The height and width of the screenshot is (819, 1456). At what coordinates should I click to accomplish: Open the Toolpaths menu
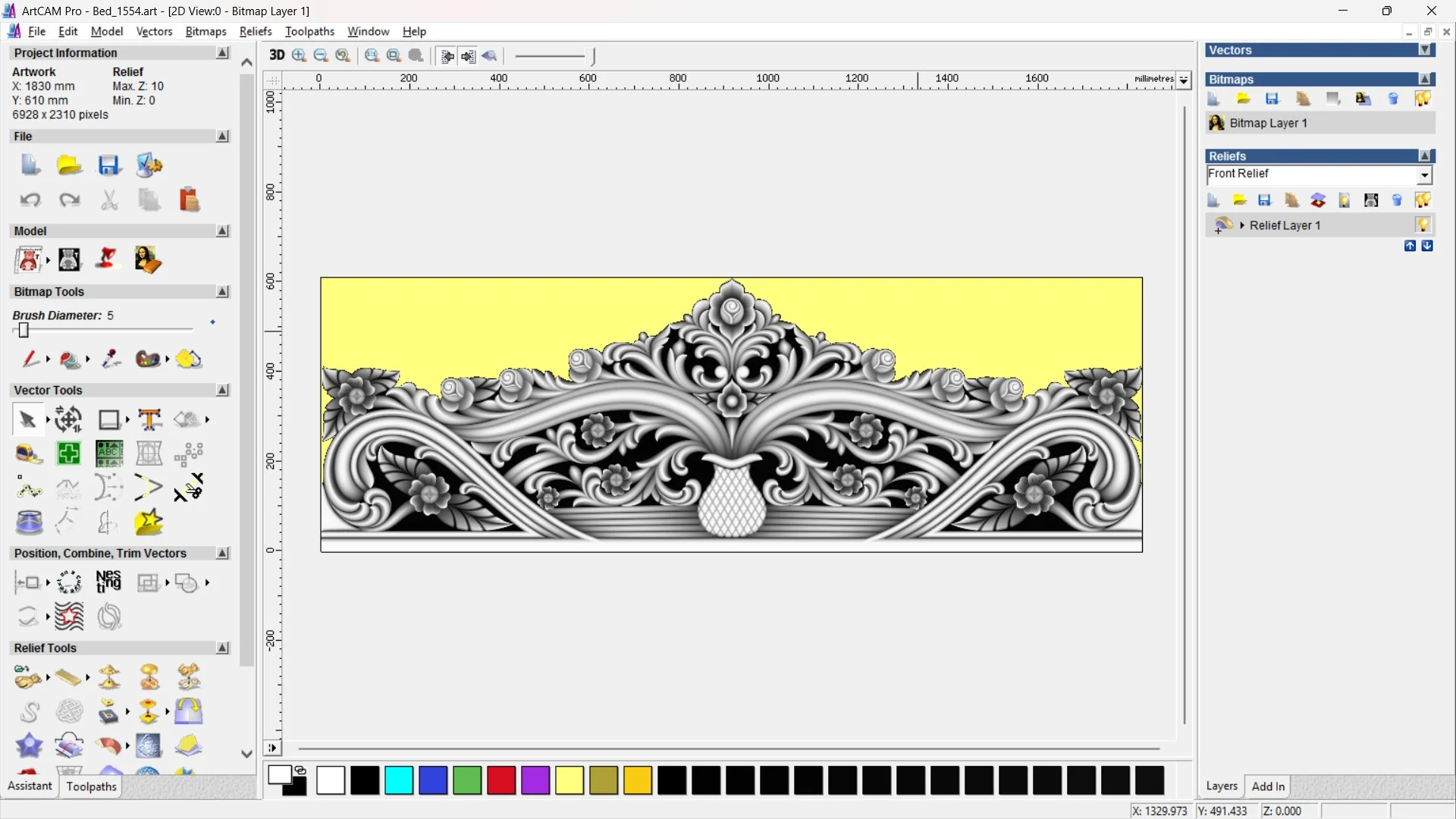309,31
